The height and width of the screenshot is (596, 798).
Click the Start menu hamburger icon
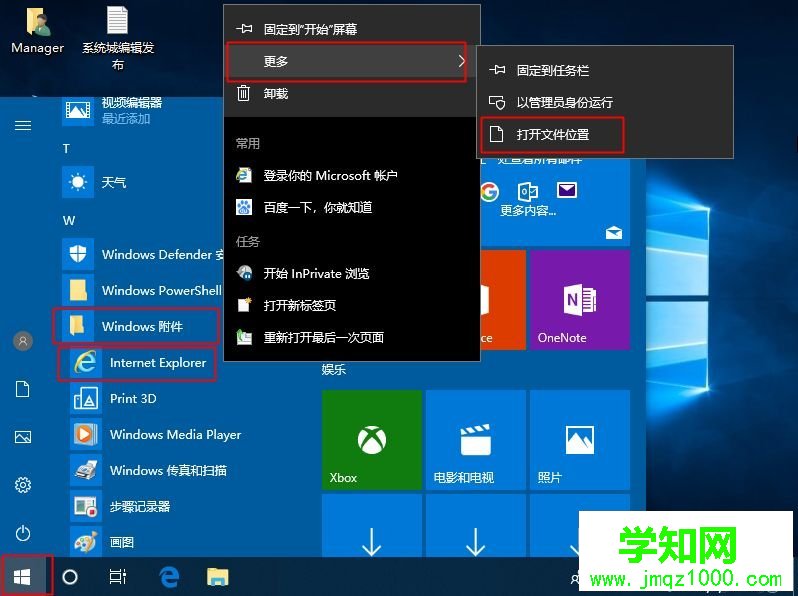tap(23, 125)
